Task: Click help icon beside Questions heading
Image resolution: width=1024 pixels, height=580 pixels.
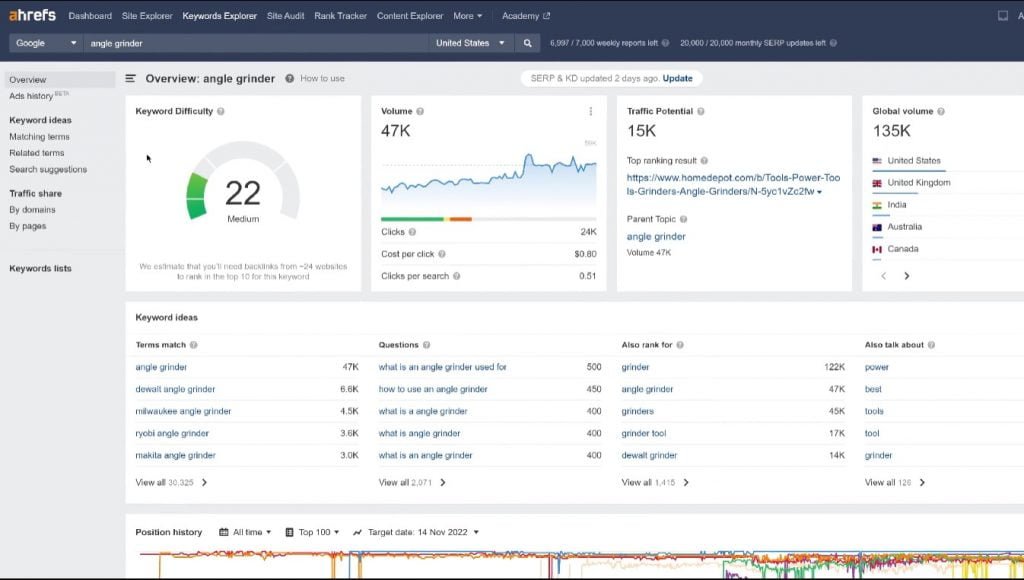Action: [x=426, y=345]
